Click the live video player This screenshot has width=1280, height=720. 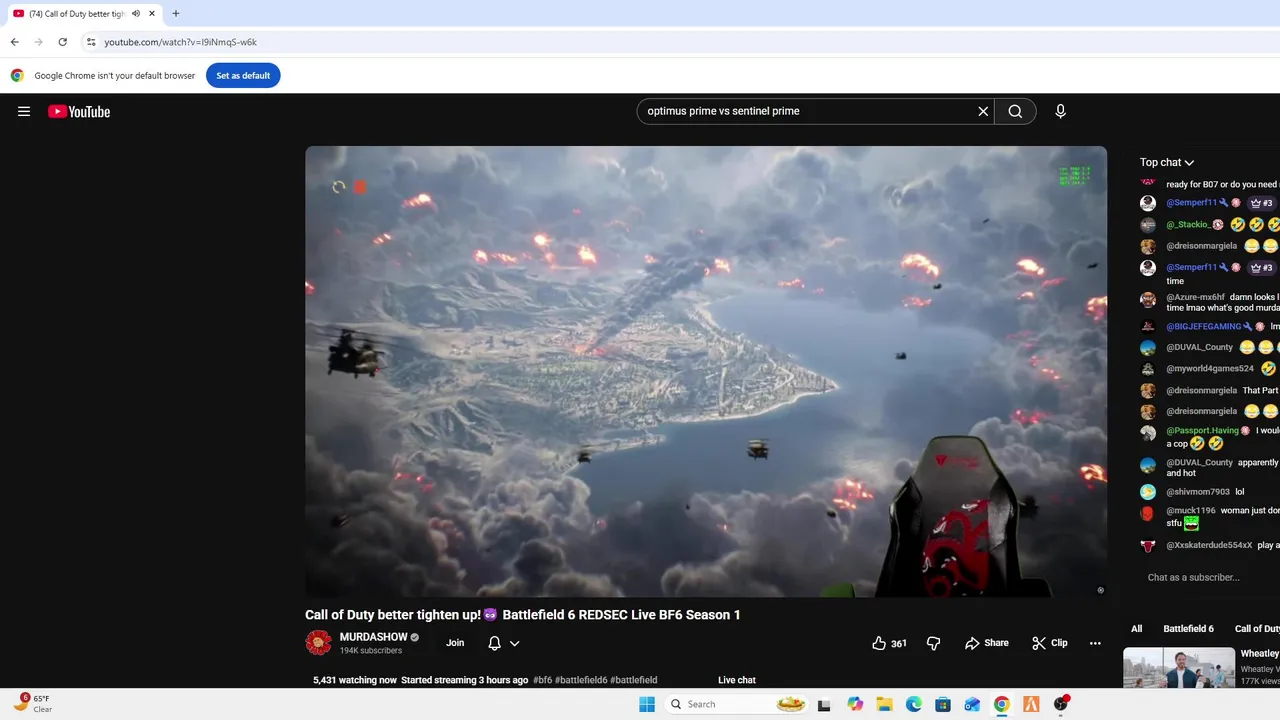pos(706,371)
